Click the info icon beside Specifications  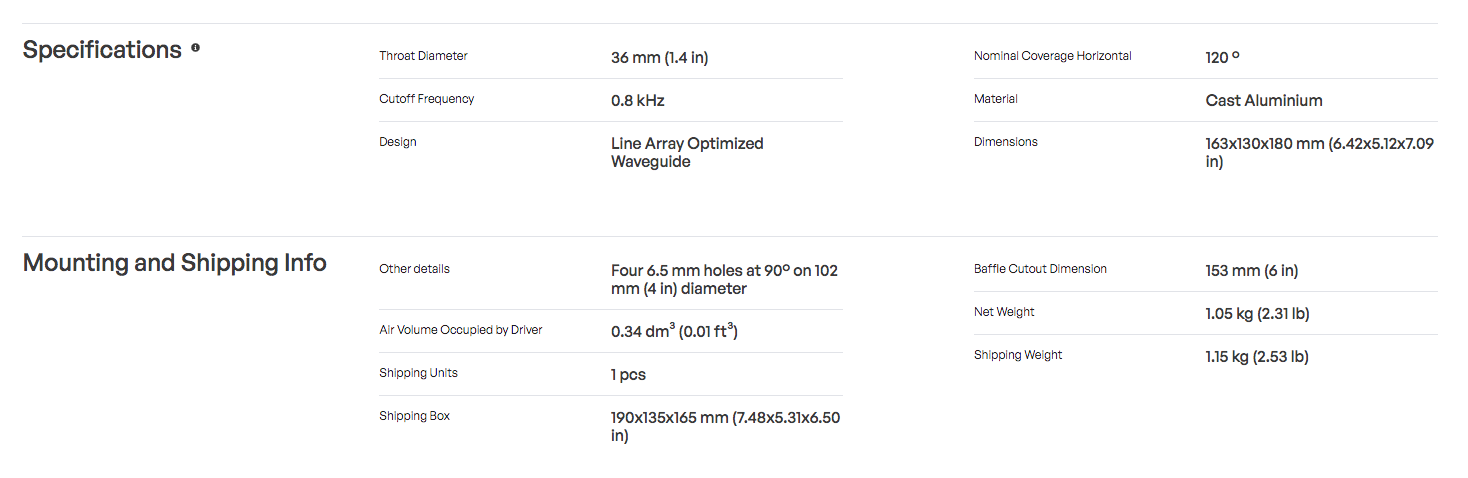pyautogui.click(x=195, y=47)
